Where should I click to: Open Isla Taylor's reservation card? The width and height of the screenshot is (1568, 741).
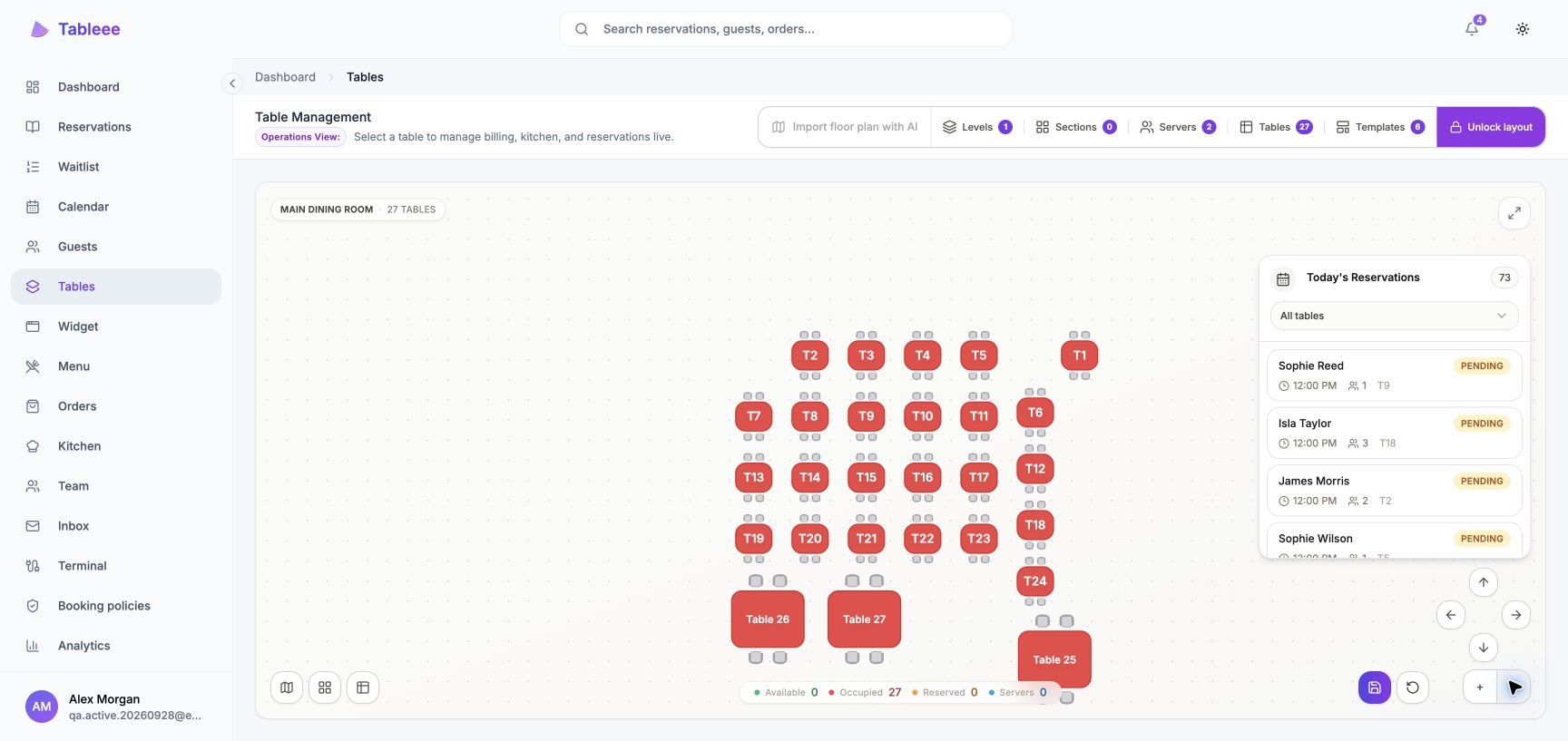tap(1394, 433)
